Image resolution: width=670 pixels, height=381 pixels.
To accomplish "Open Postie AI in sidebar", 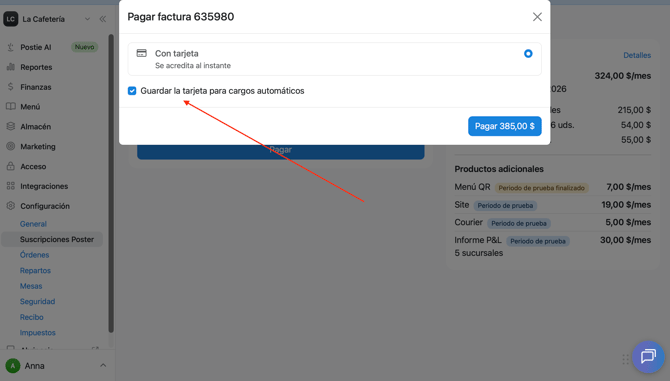I will 36,47.
